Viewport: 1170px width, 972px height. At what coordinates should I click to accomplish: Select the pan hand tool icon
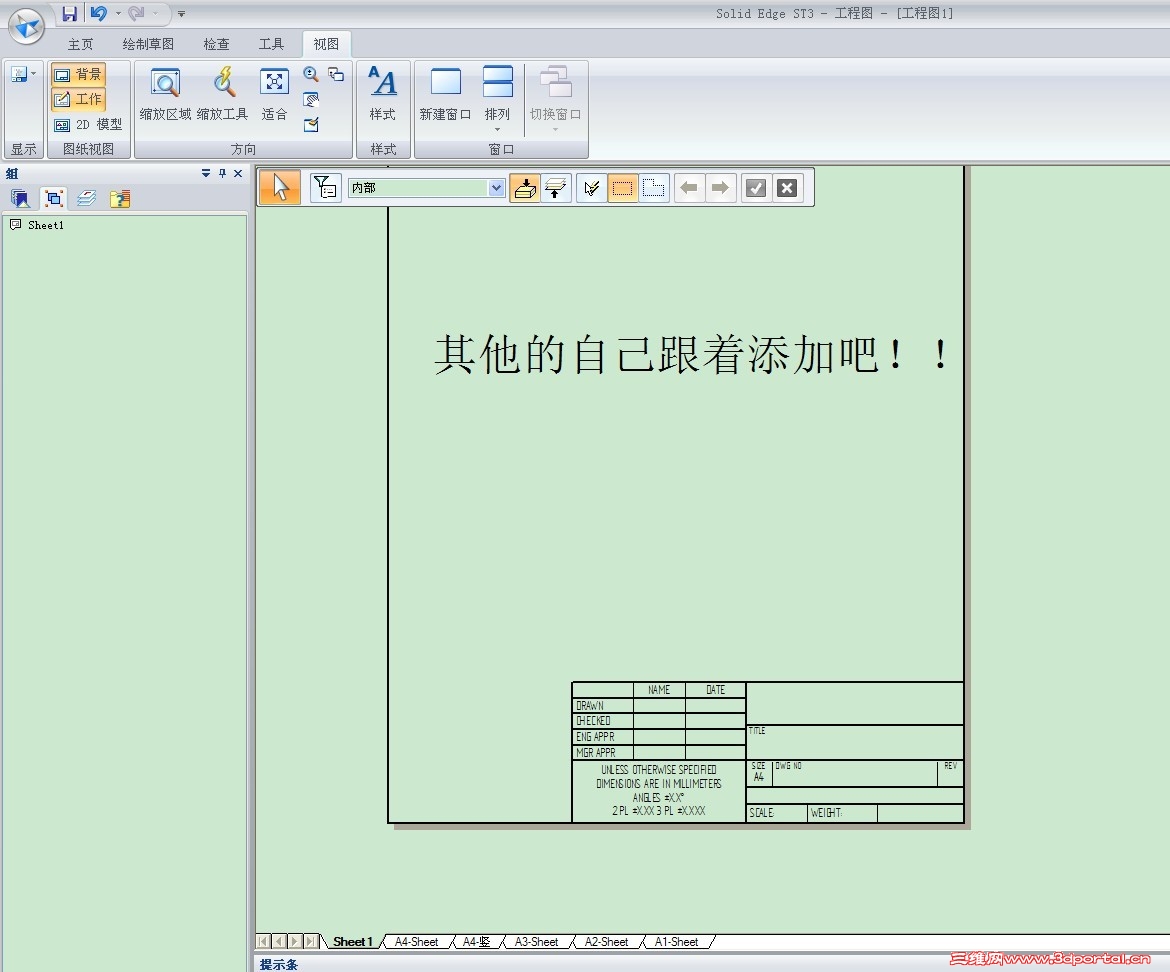[x=311, y=99]
